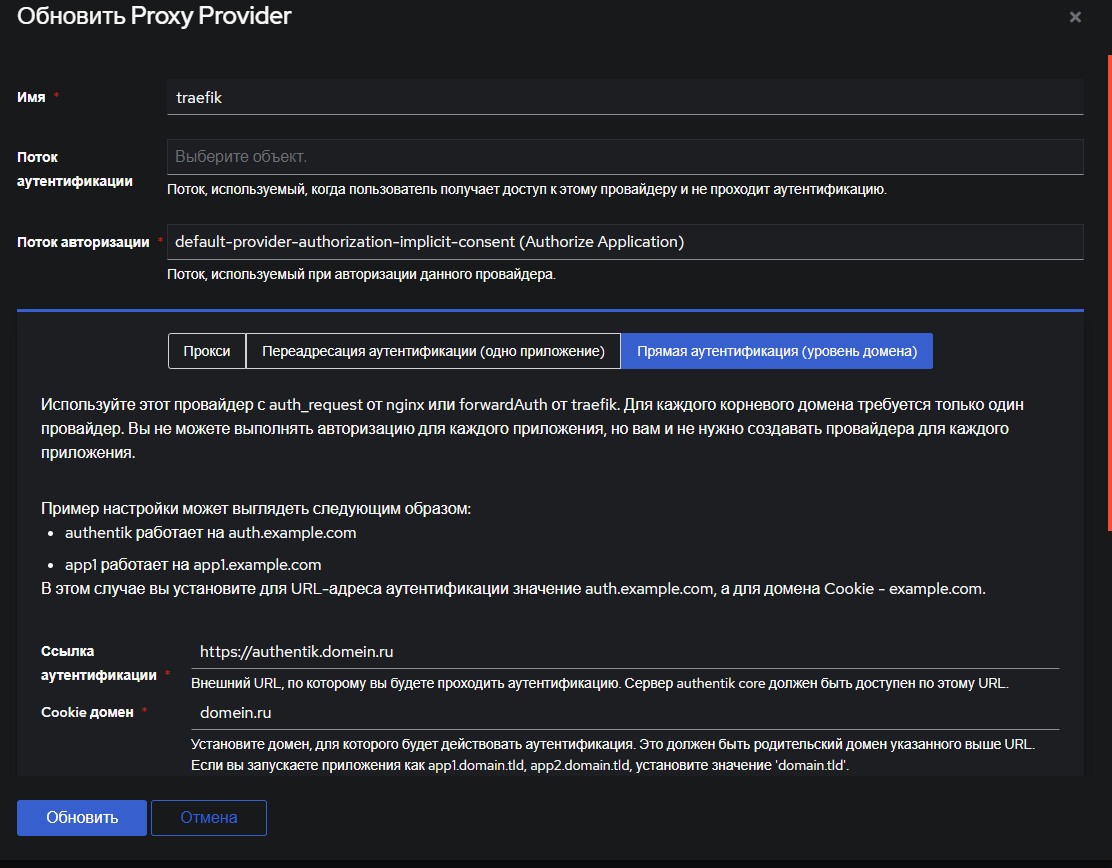1112x868 pixels.
Task: Click the Имя field containing traefik
Action: coord(625,97)
